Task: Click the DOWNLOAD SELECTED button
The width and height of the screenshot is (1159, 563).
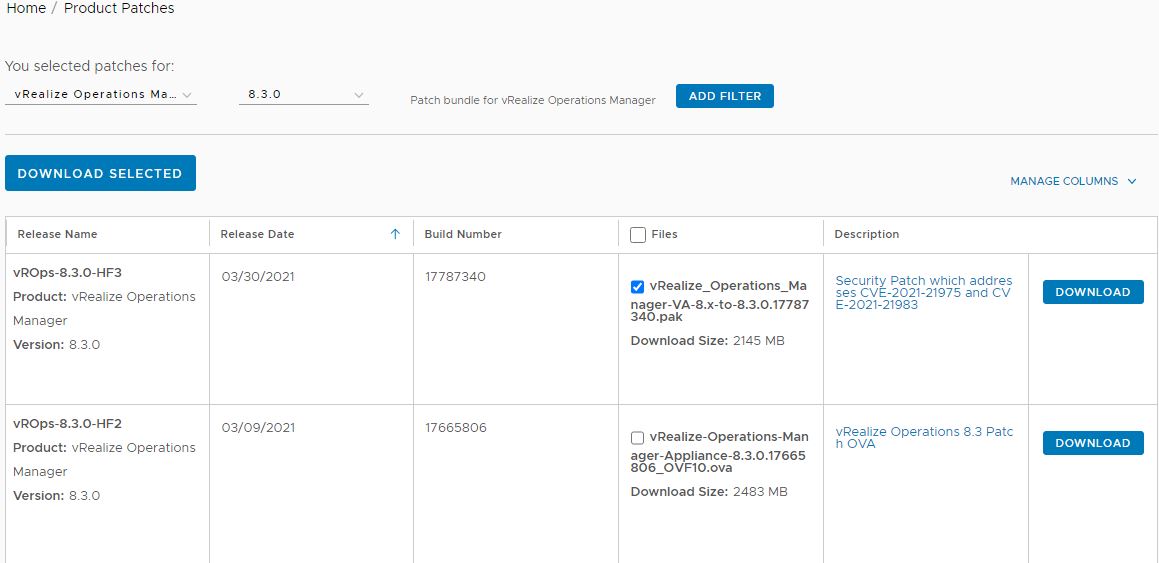Action: 100,173
